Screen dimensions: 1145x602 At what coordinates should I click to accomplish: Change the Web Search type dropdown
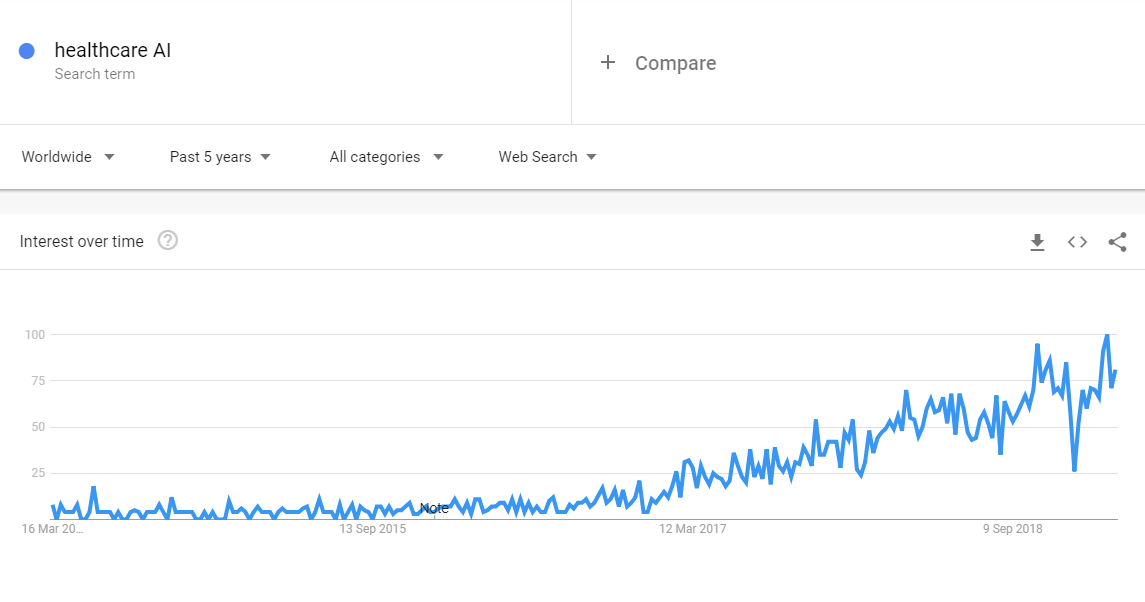pos(548,157)
